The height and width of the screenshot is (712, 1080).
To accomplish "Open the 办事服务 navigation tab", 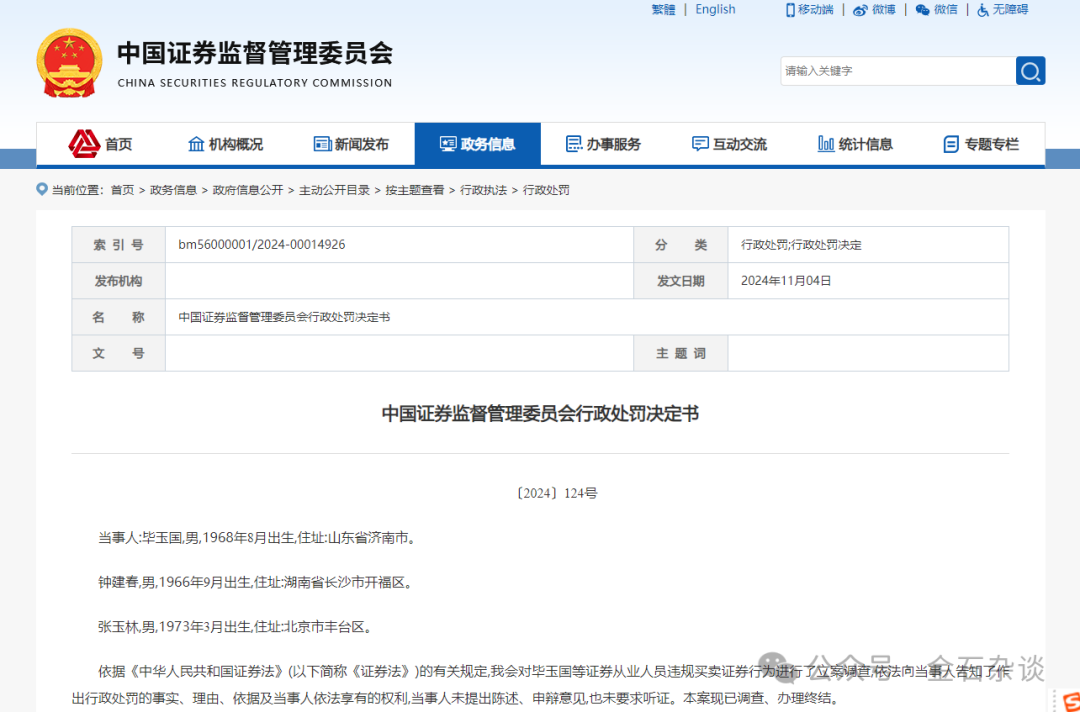I will click(603, 144).
